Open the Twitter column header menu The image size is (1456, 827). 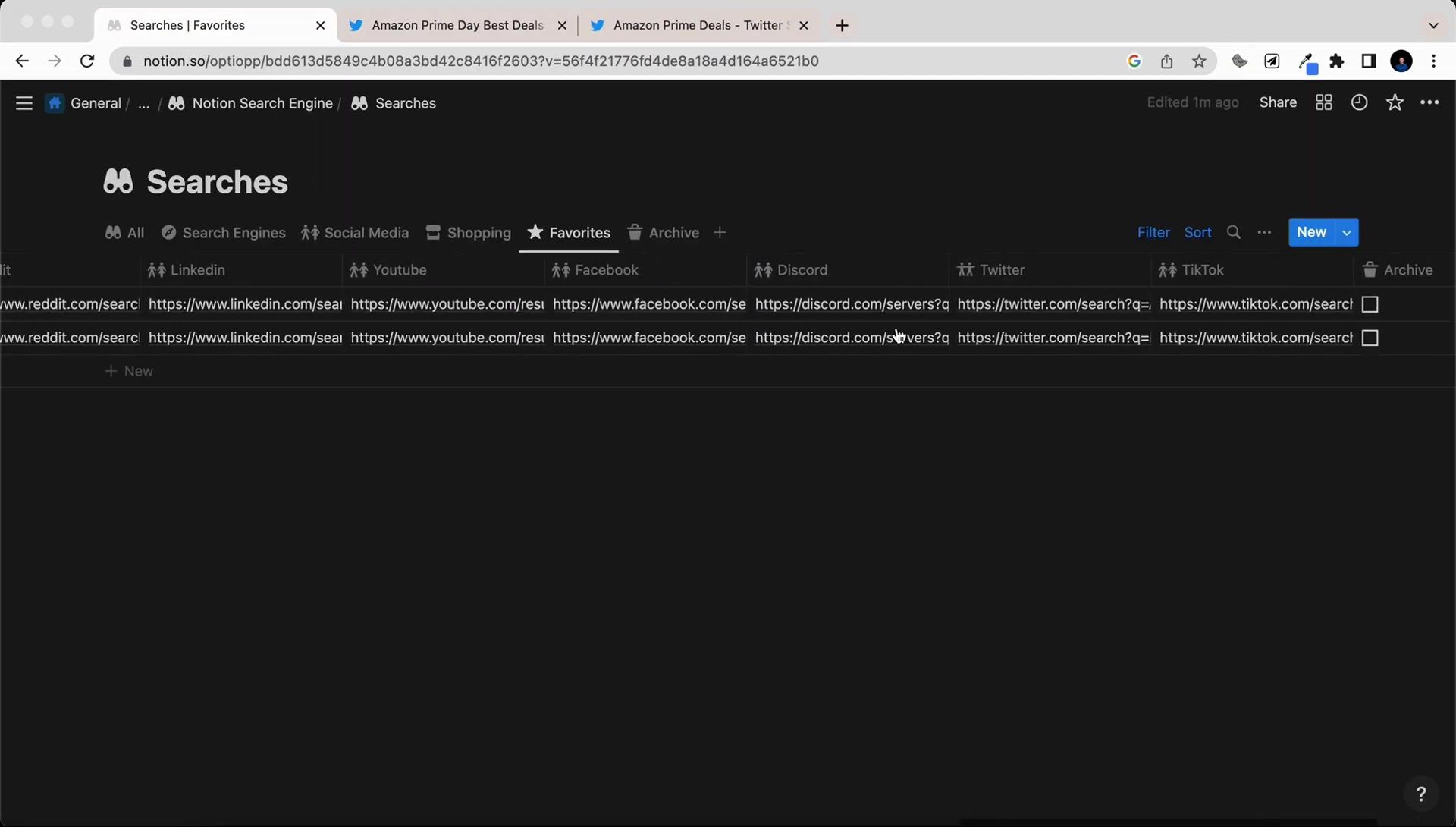(1050, 270)
